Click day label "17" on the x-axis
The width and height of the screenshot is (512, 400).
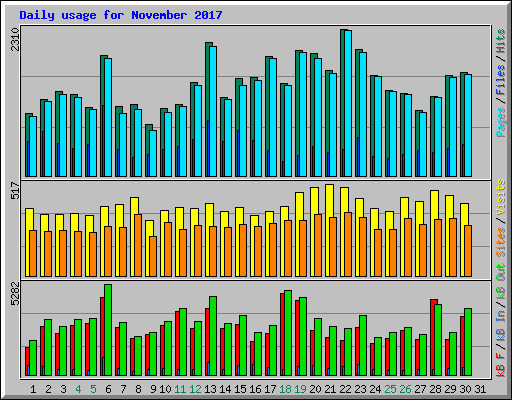pyautogui.click(x=270, y=389)
